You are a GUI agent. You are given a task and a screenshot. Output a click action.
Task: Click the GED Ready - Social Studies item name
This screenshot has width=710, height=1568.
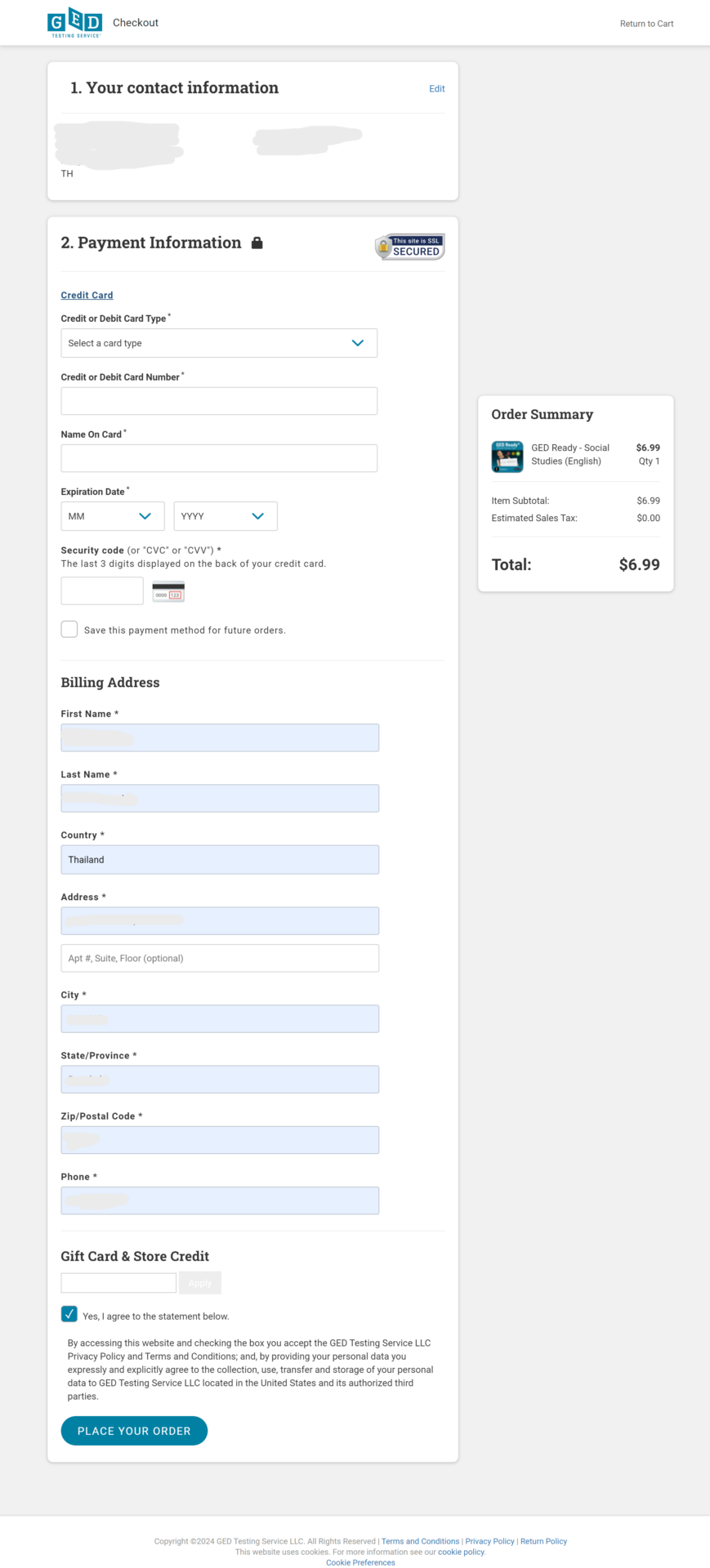point(570,454)
